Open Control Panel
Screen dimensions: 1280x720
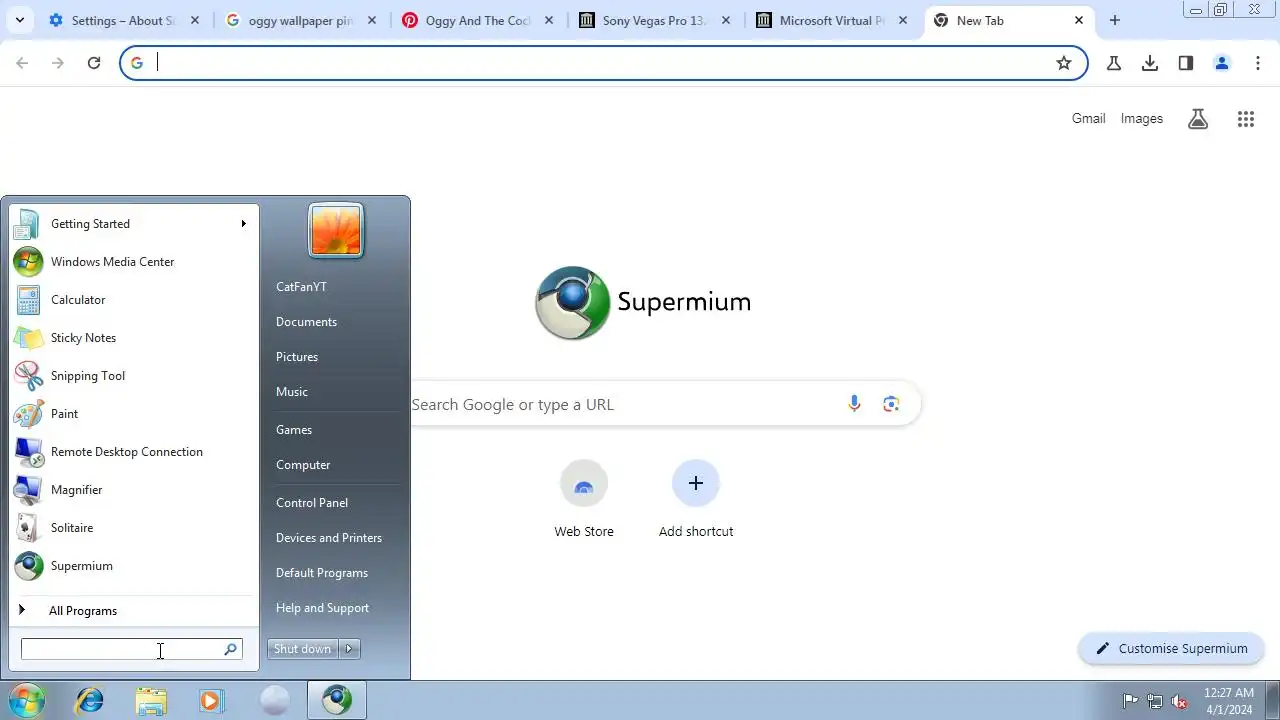[x=312, y=503]
